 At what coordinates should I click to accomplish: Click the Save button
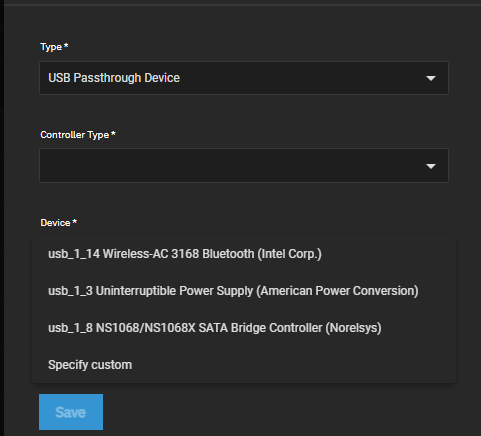pos(71,412)
